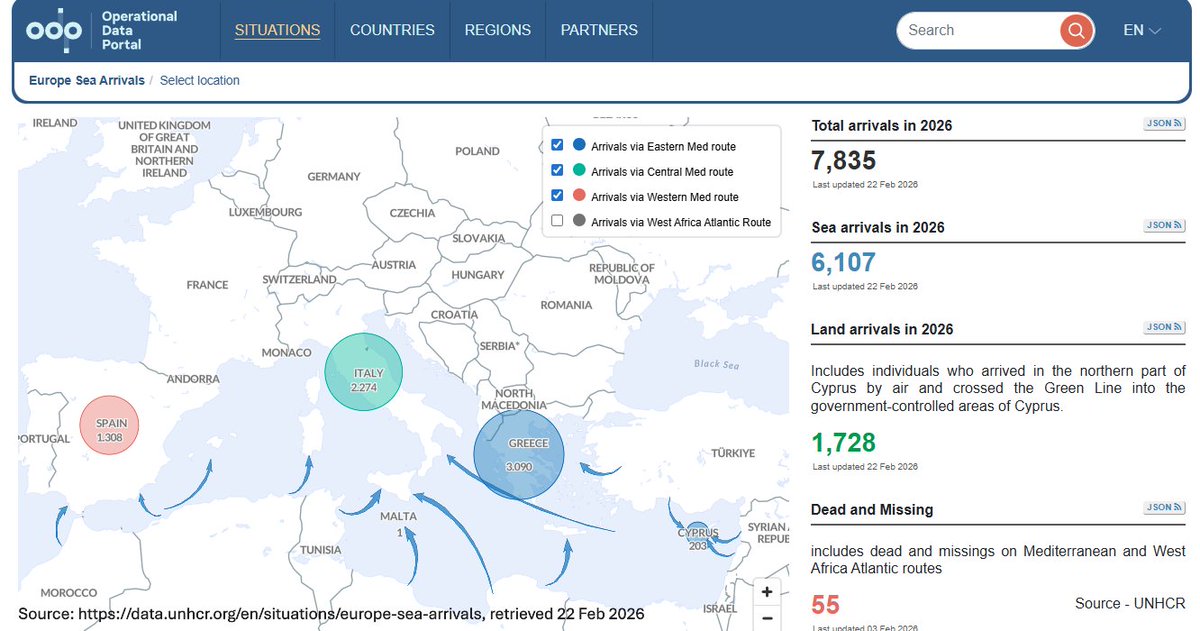The height and width of the screenshot is (631, 1200).
Task: Click the FRANCE label on map
Action: point(207,285)
